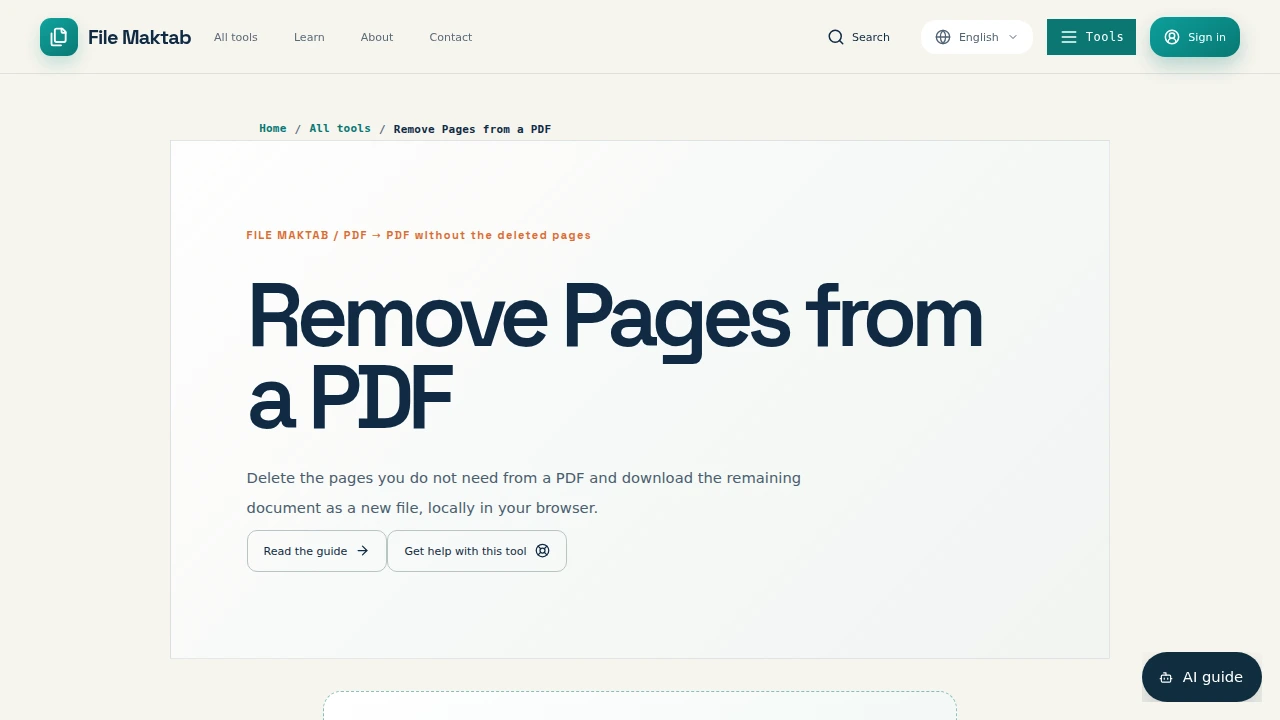Click the hamburger menu icon in Tools
Image resolution: width=1280 pixels, height=720 pixels.
(x=1069, y=37)
